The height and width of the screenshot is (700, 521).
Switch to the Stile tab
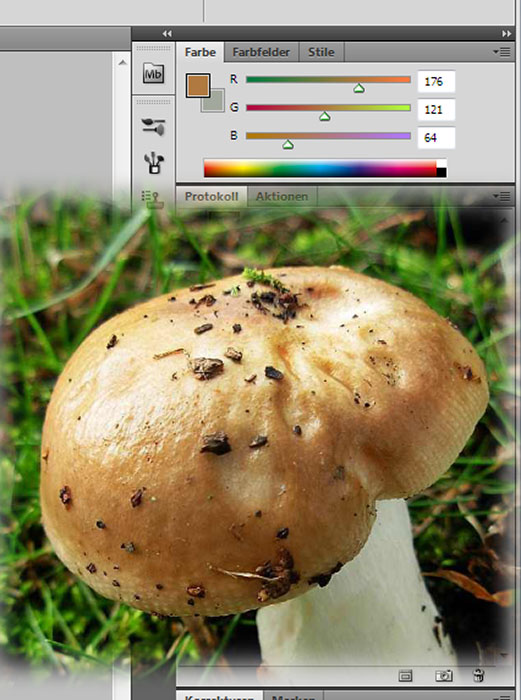pyautogui.click(x=321, y=52)
